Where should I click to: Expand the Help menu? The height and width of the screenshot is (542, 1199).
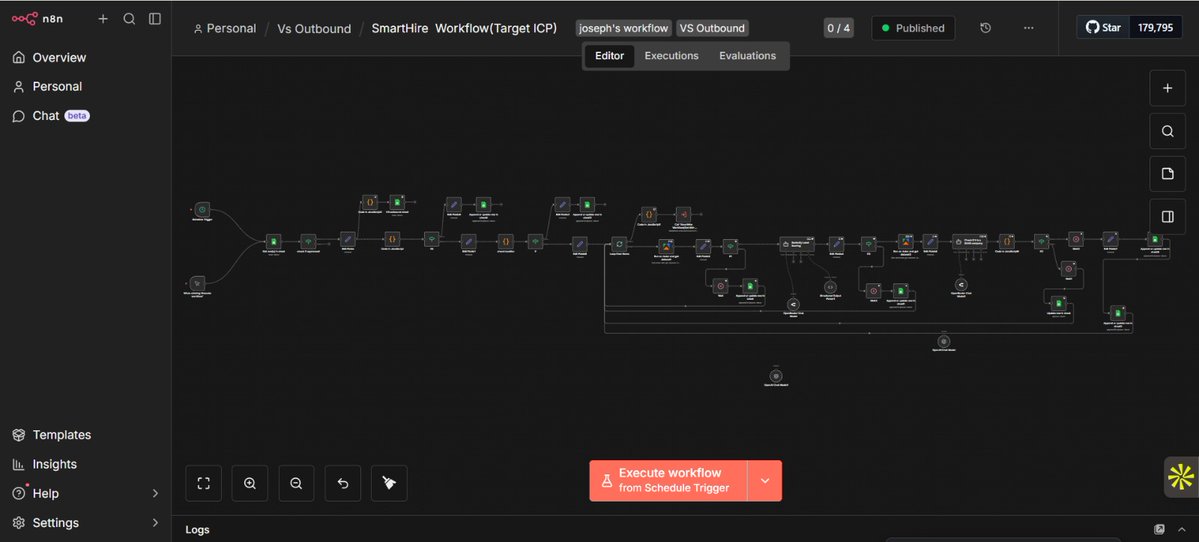click(x=85, y=493)
